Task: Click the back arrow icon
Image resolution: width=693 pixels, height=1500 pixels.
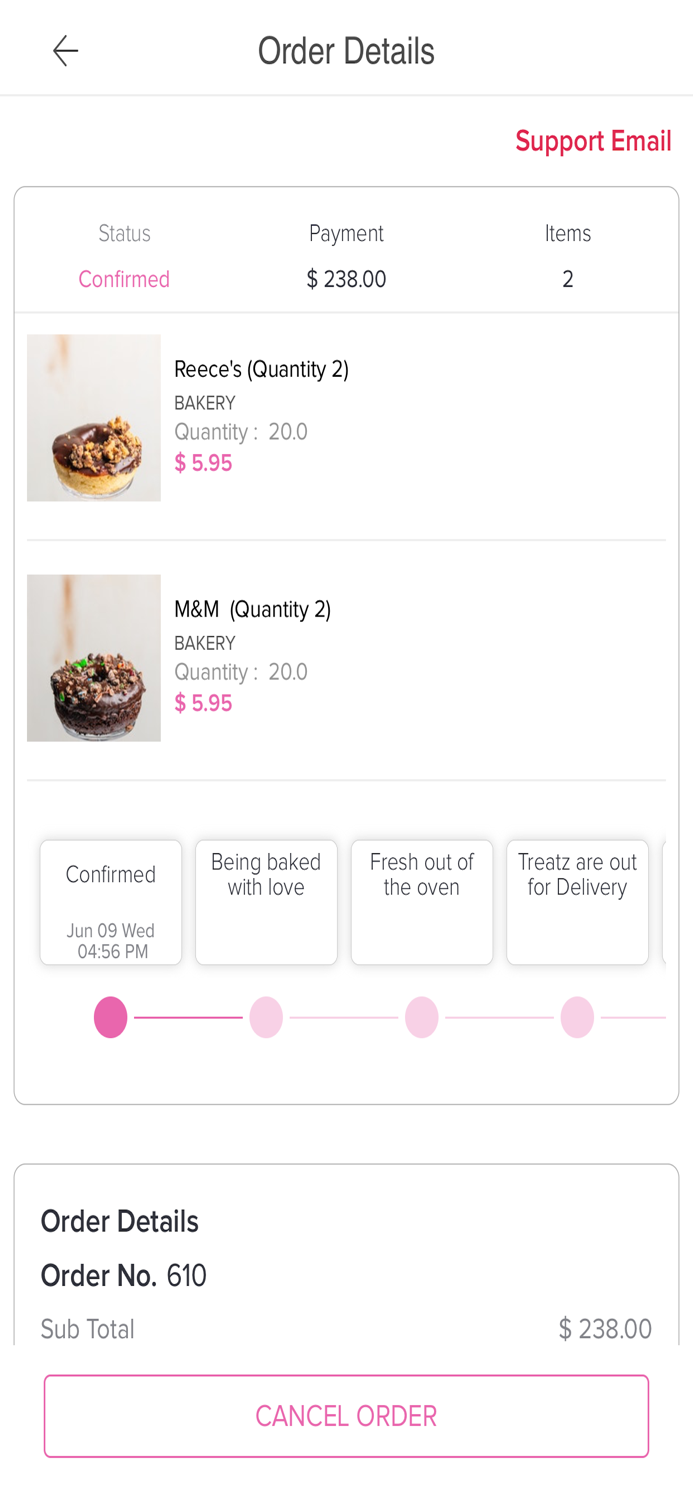Action: (x=64, y=50)
